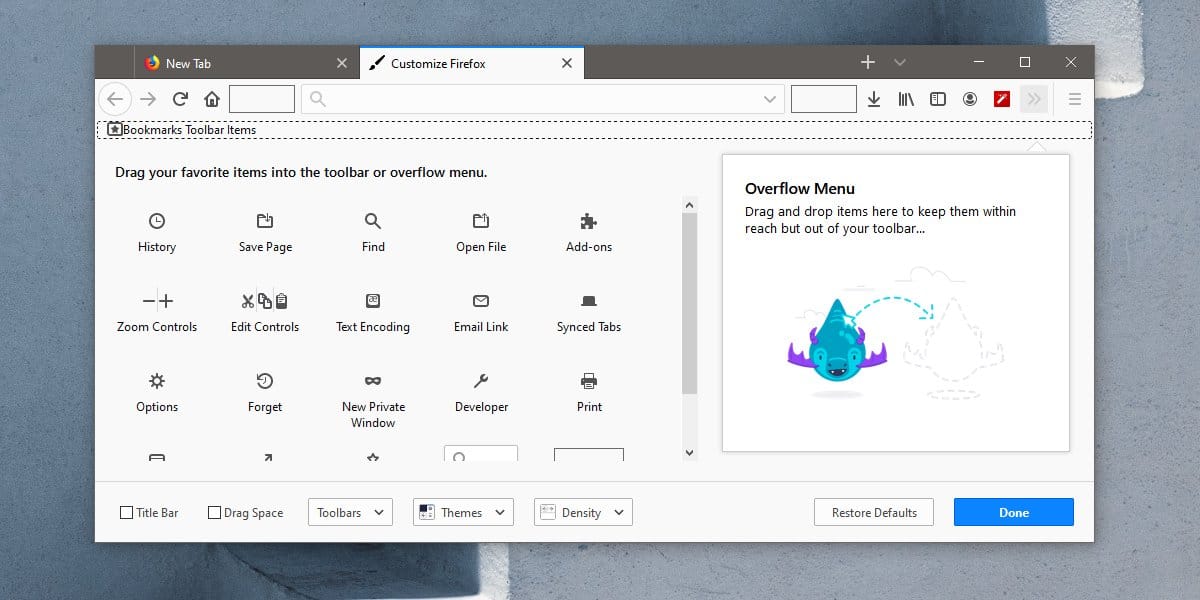Click the Find magnifier icon
Image resolution: width=1200 pixels, height=600 pixels.
point(373,221)
